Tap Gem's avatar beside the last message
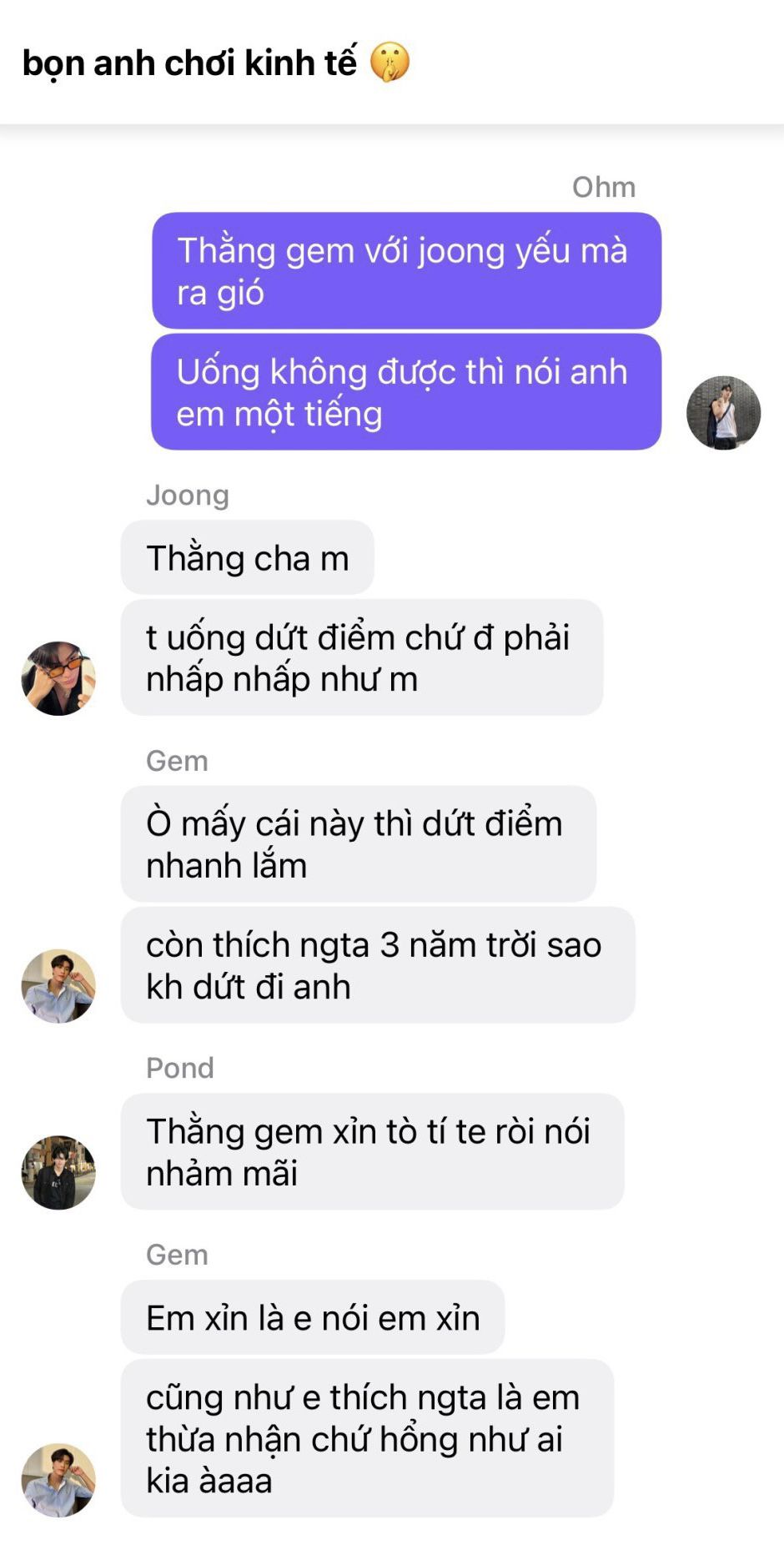This screenshot has width=784, height=1550. [58, 1480]
